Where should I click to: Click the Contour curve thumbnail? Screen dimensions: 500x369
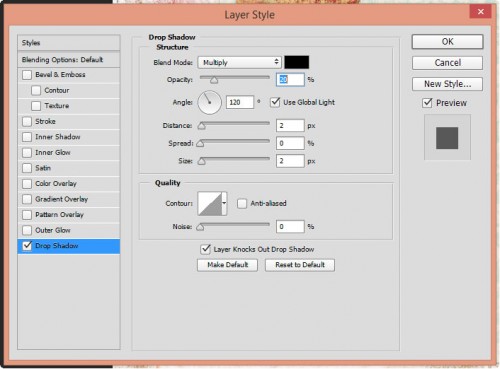point(210,203)
